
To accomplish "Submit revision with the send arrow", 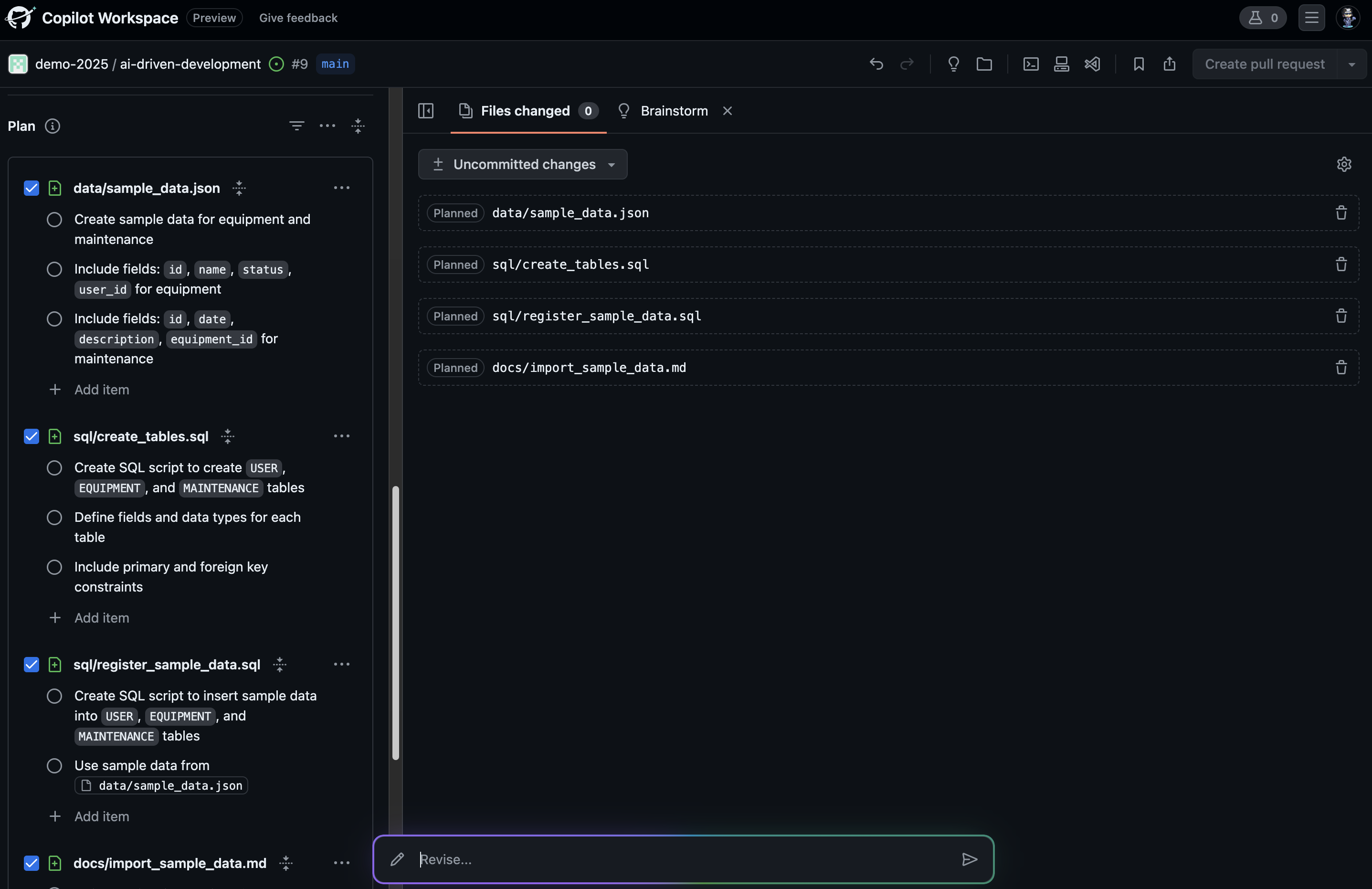I will pyautogui.click(x=969, y=859).
